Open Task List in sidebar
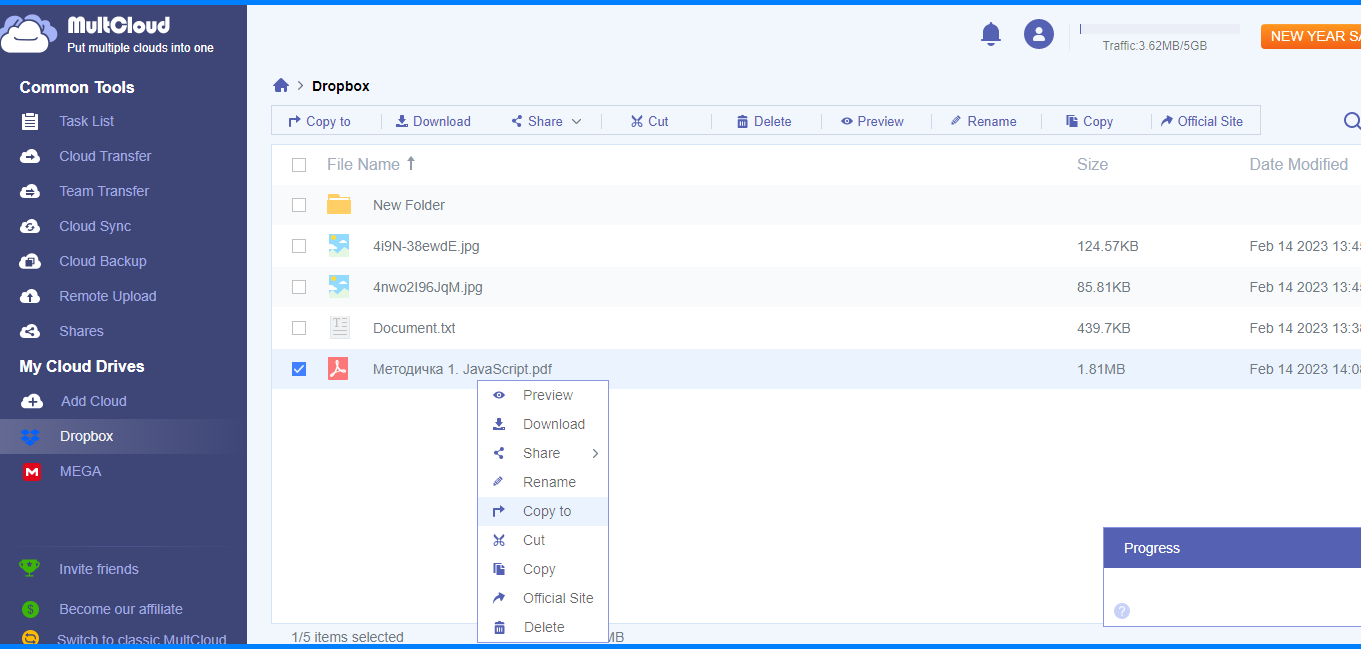This screenshot has width=1361, height=649. click(x=86, y=121)
